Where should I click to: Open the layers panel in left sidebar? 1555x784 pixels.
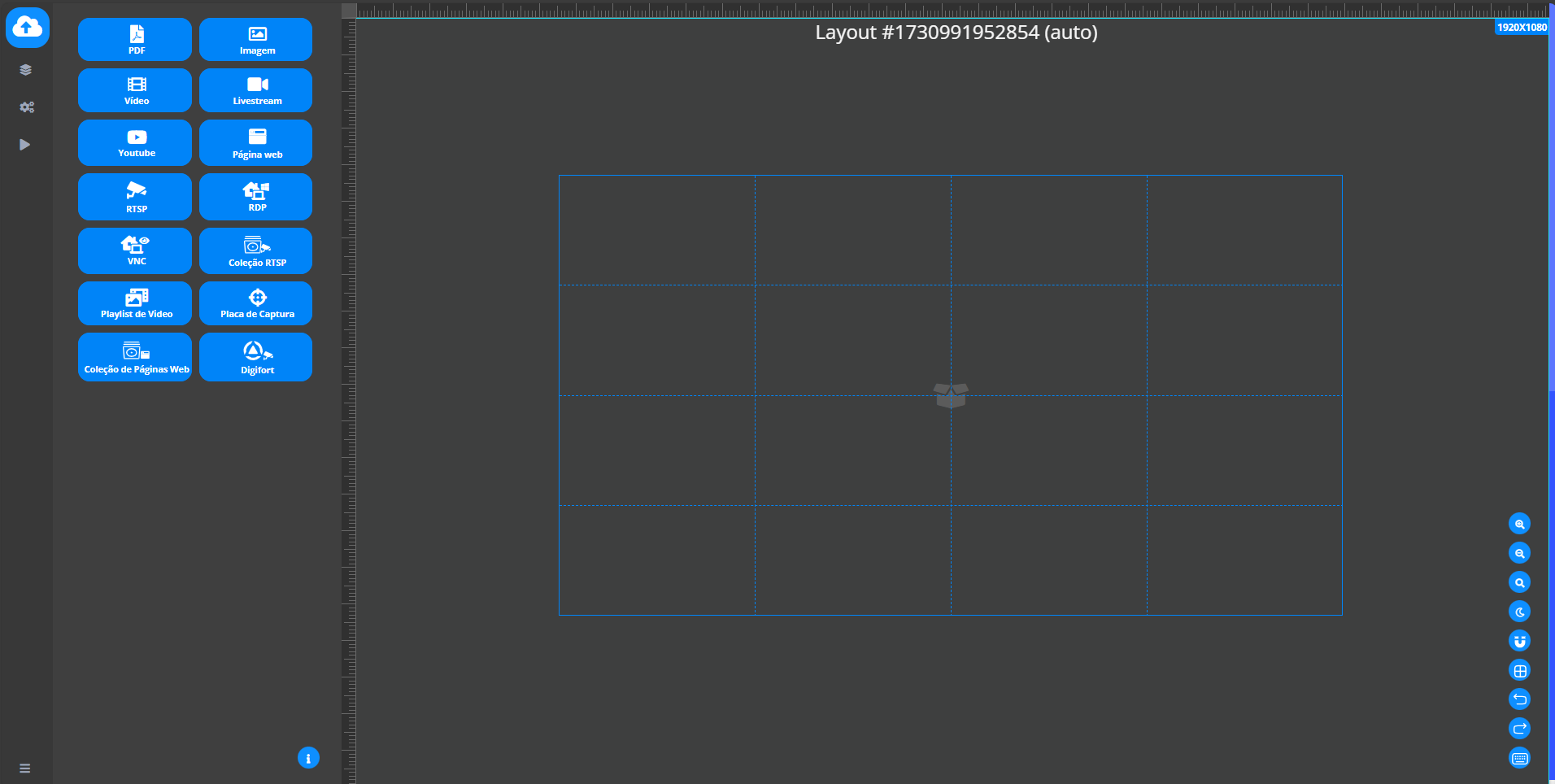[26, 69]
